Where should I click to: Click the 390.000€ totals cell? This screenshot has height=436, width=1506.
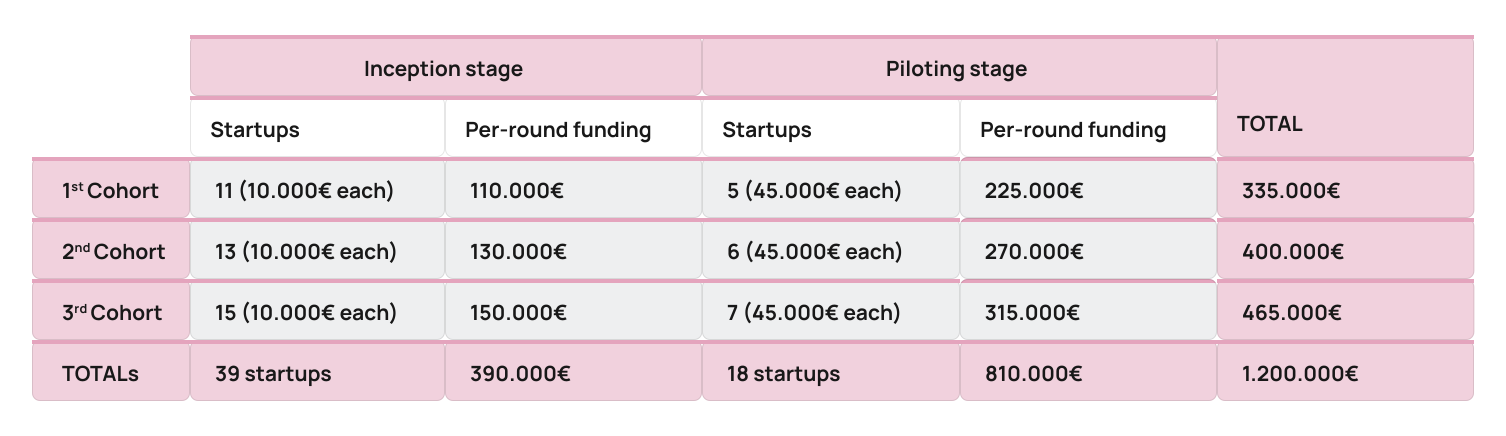(574, 372)
